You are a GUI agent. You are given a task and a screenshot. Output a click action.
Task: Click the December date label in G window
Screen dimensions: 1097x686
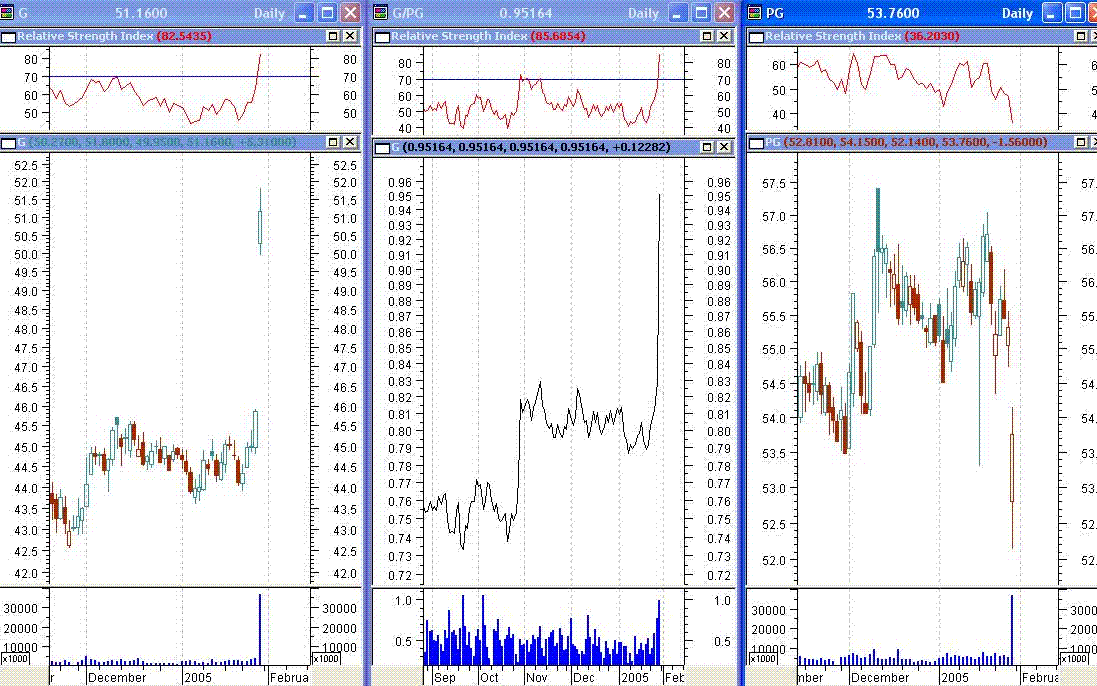coord(117,678)
